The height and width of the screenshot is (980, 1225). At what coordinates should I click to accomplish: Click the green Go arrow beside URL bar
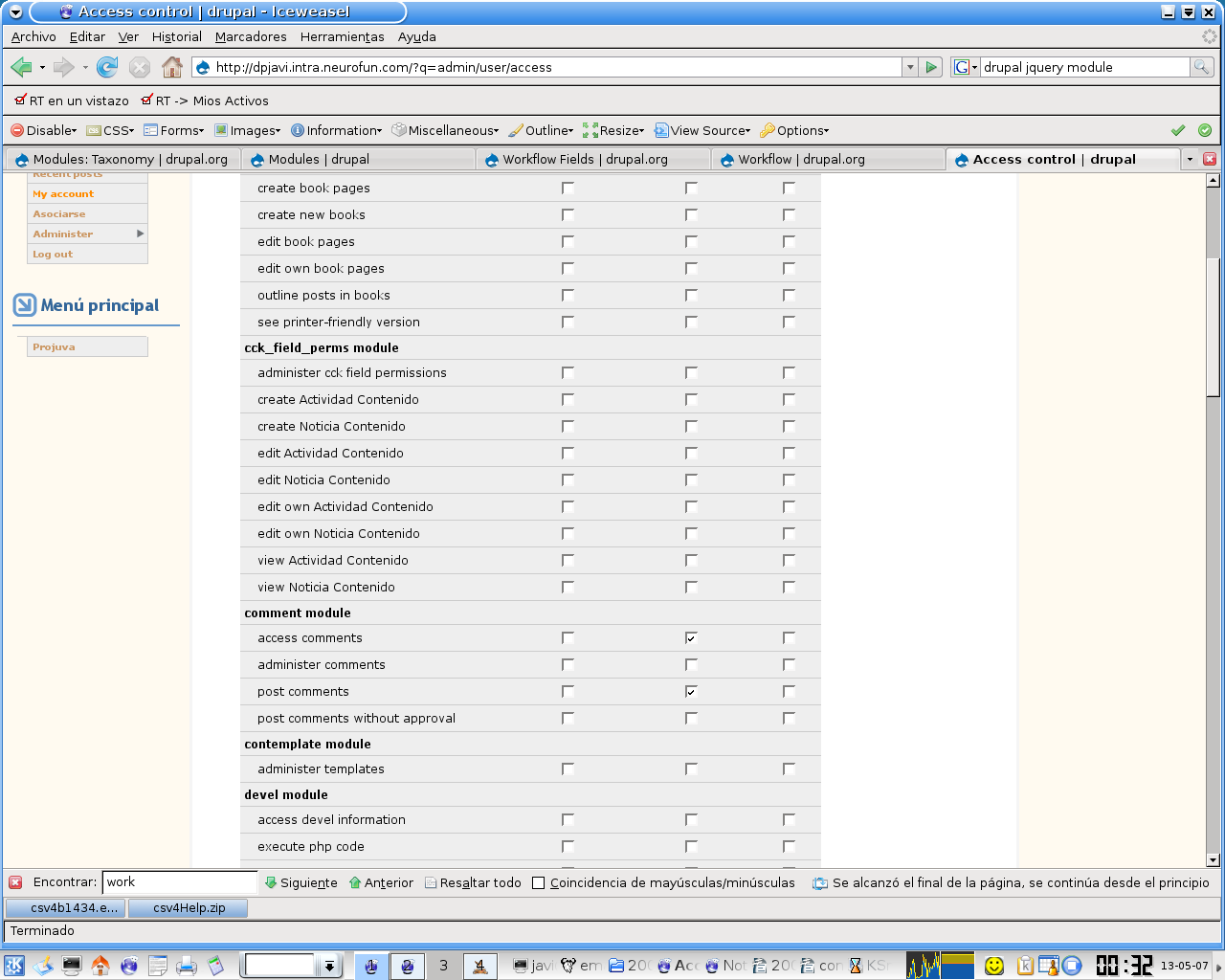(x=931, y=67)
